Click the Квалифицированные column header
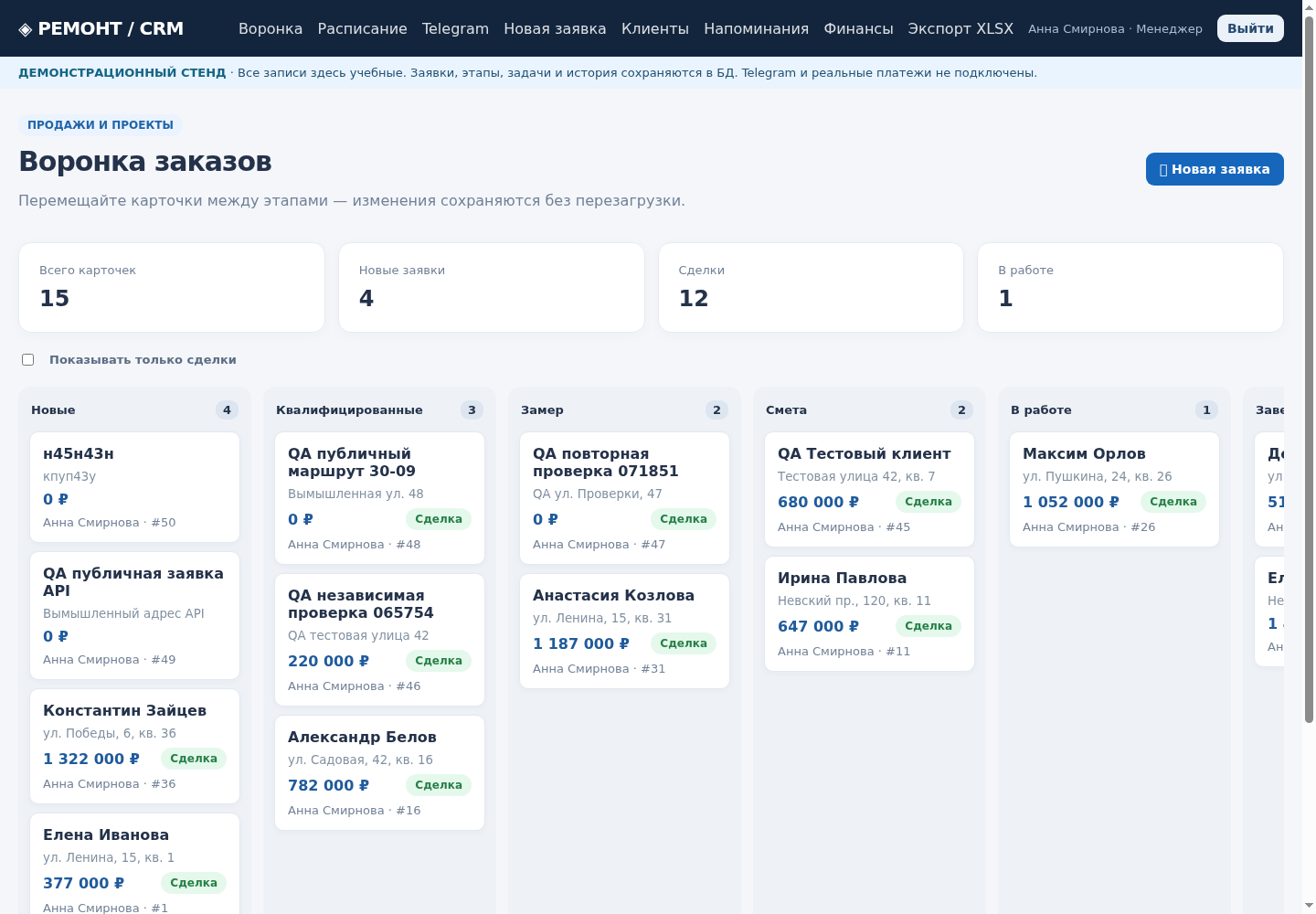 pyautogui.click(x=349, y=410)
